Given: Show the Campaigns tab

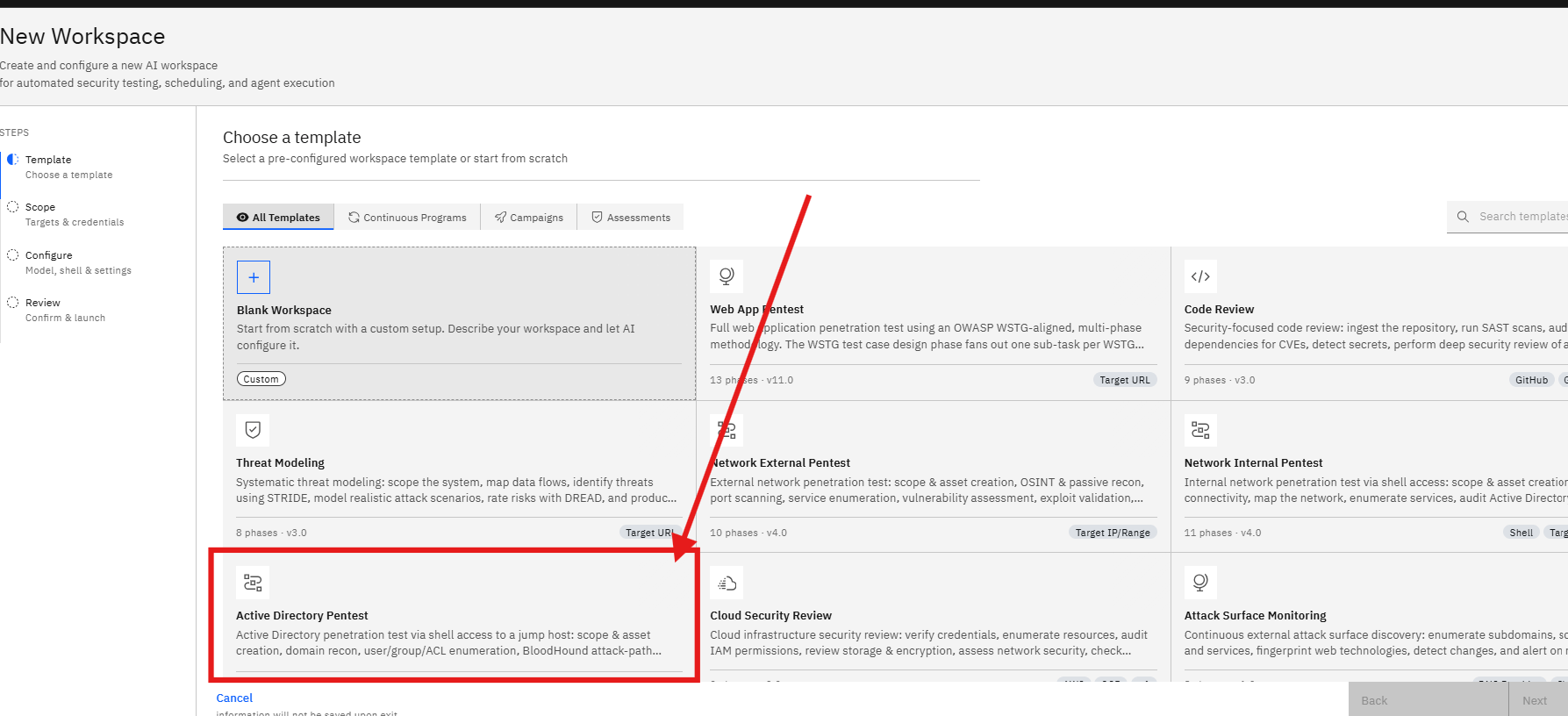Looking at the screenshot, I should (529, 218).
